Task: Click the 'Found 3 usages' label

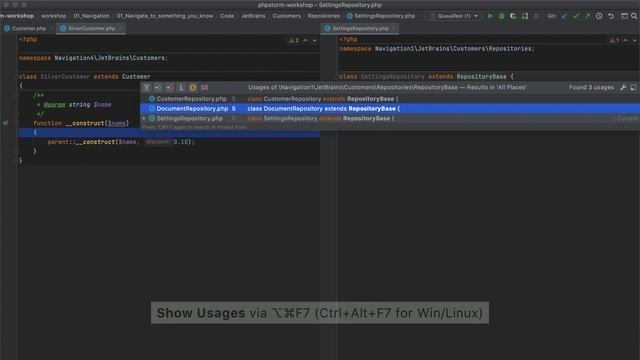Action: [591, 87]
